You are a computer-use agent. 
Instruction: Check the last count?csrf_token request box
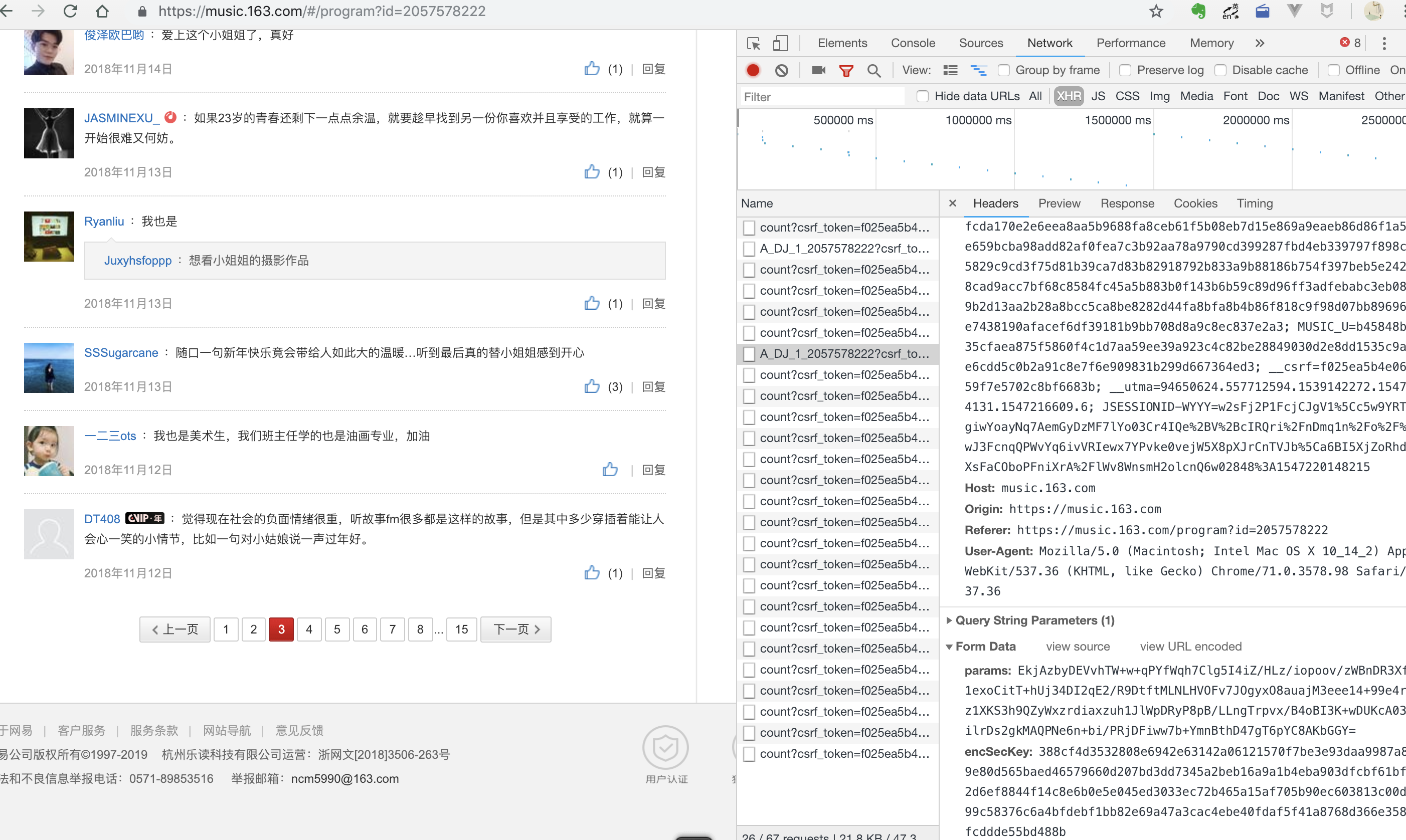pyautogui.click(x=749, y=754)
